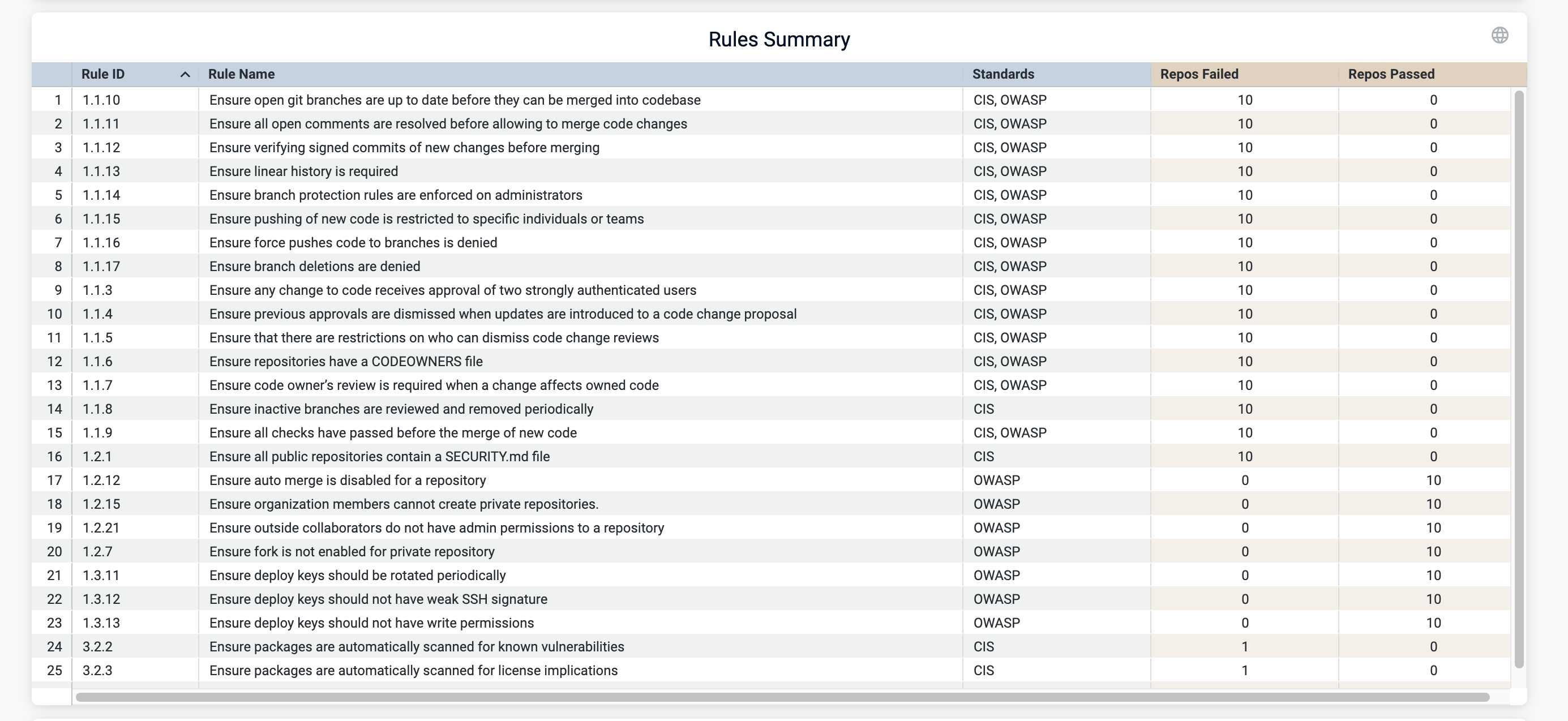
Task: Click OWASP standard for rule 1.2.21
Action: (x=996, y=528)
